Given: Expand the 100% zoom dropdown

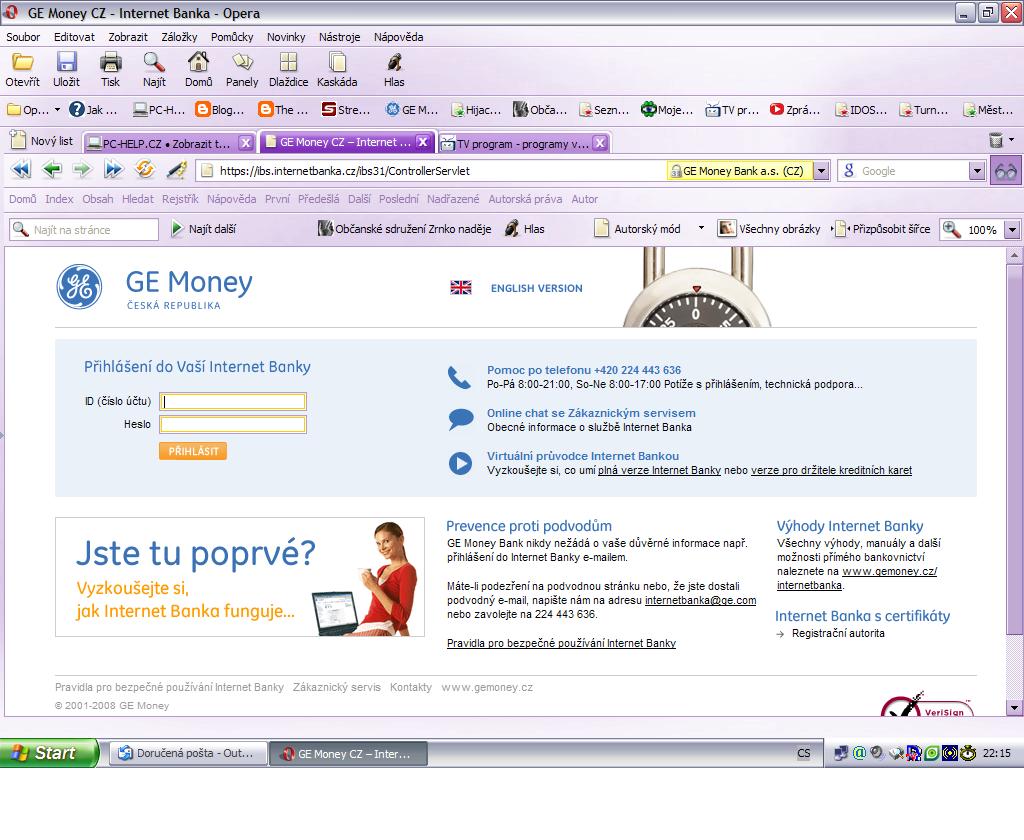Looking at the screenshot, I should click(x=1011, y=230).
